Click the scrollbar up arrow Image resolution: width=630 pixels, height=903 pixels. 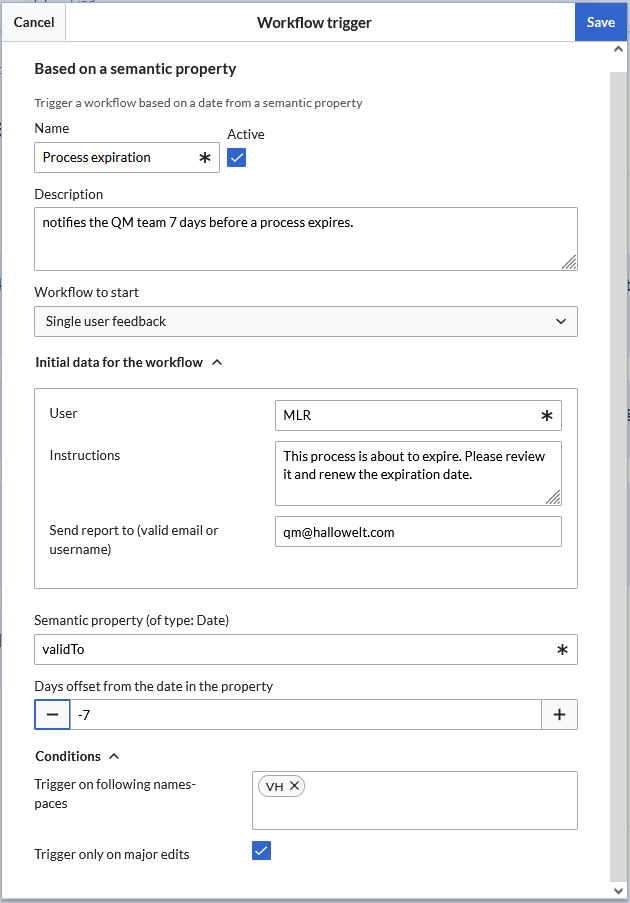pos(618,50)
